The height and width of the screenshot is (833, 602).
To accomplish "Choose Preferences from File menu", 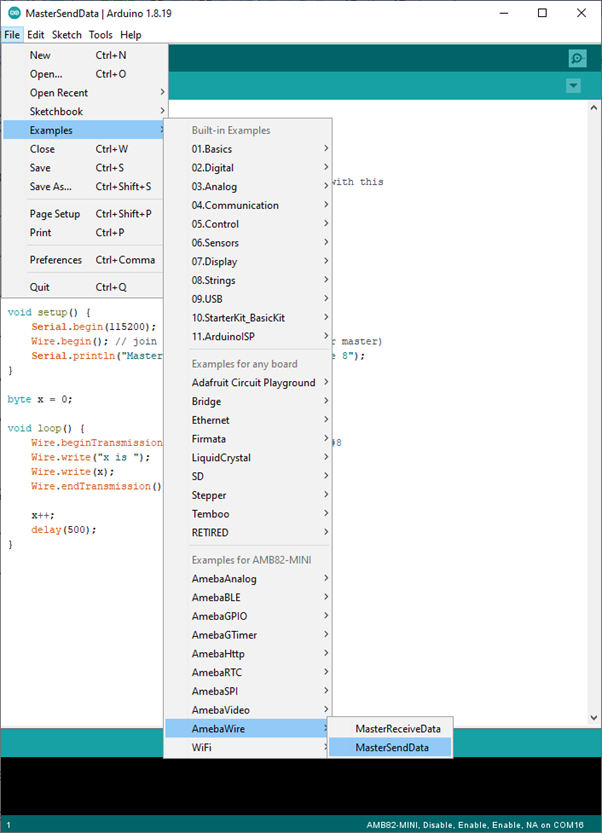I will pos(56,260).
